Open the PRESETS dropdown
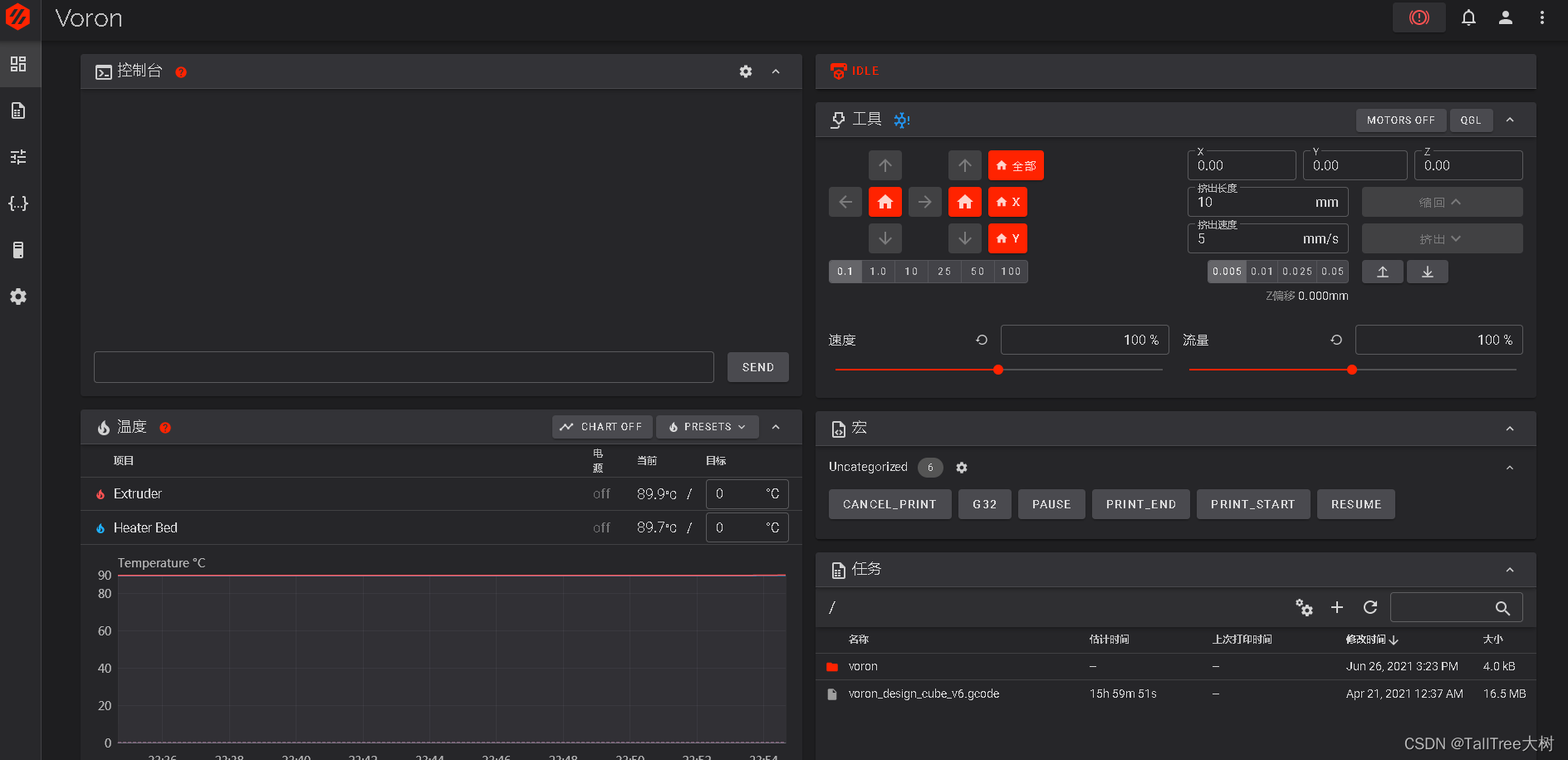 [708, 427]
